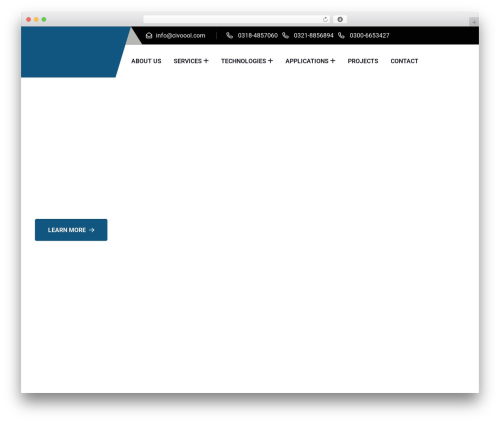Call the number 0321-8856894
This screenshot has height=423, width=500.
click(313, 35)
